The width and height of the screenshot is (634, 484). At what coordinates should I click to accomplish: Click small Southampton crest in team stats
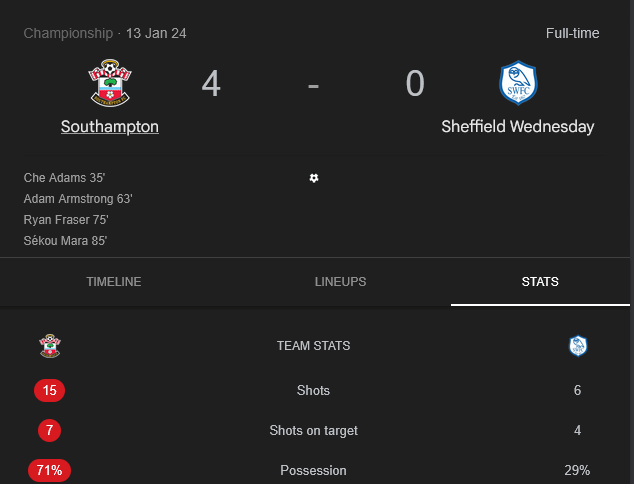click(x=49, y=346)
